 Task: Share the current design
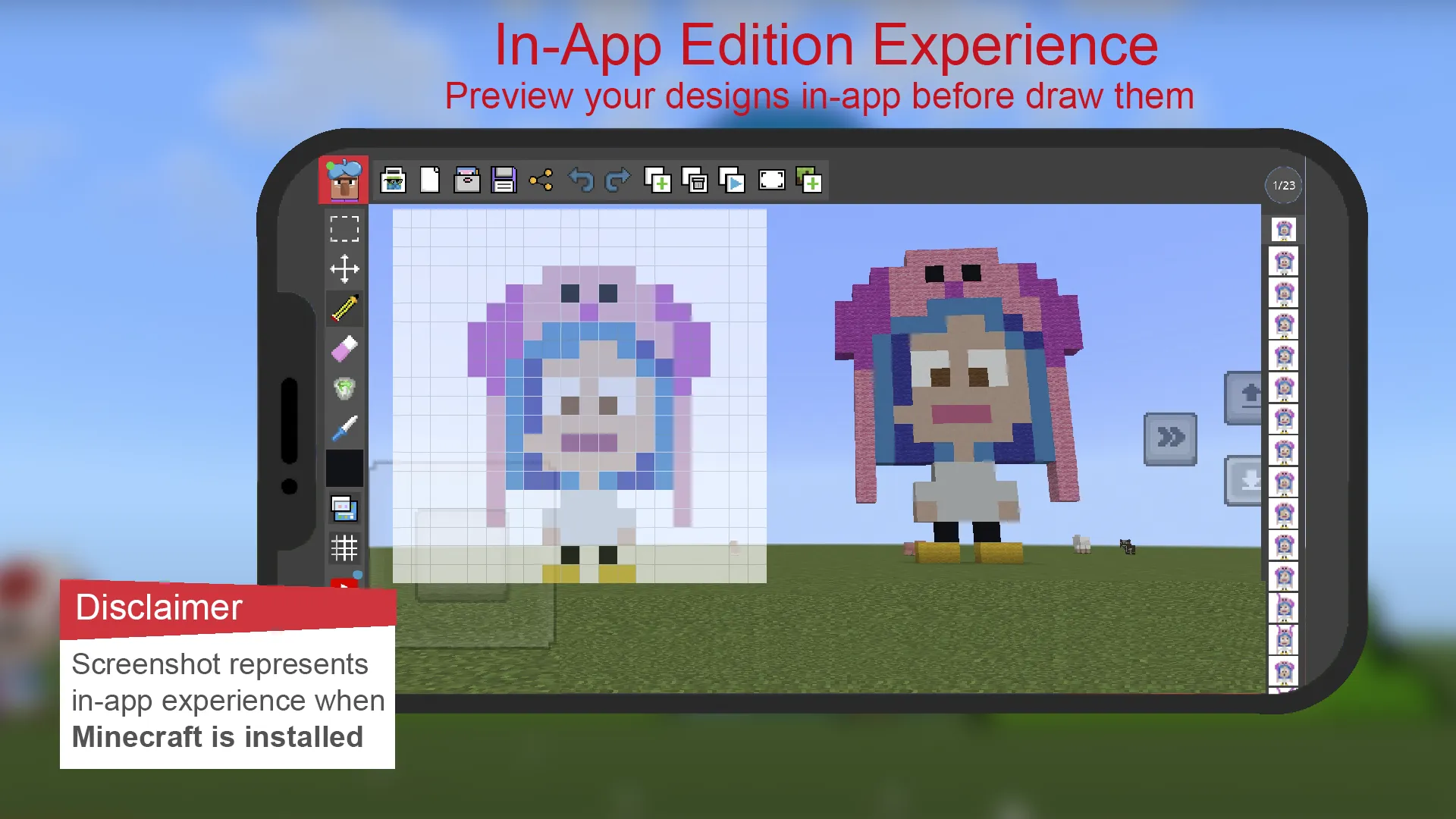pyautogui.click(x=541, y=180)
